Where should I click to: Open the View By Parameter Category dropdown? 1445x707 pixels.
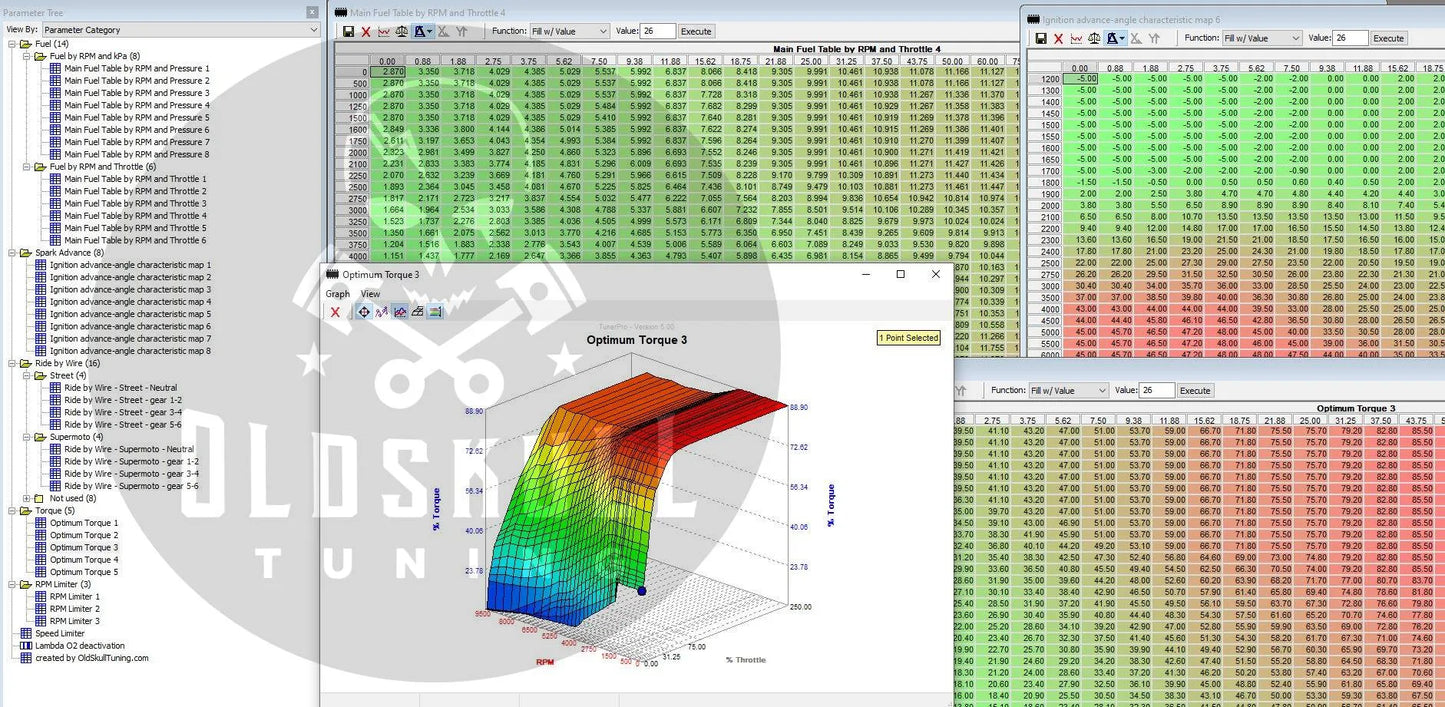click(180, 30)
